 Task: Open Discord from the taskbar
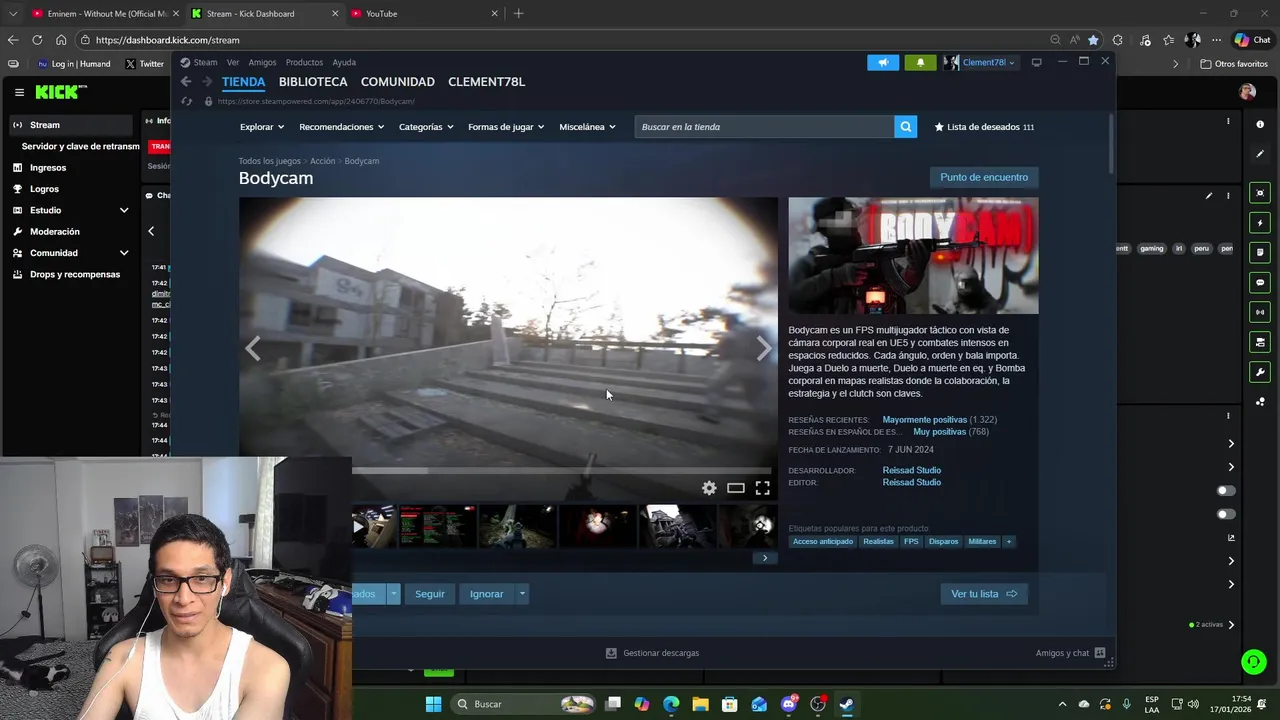(x=788, y=704)
